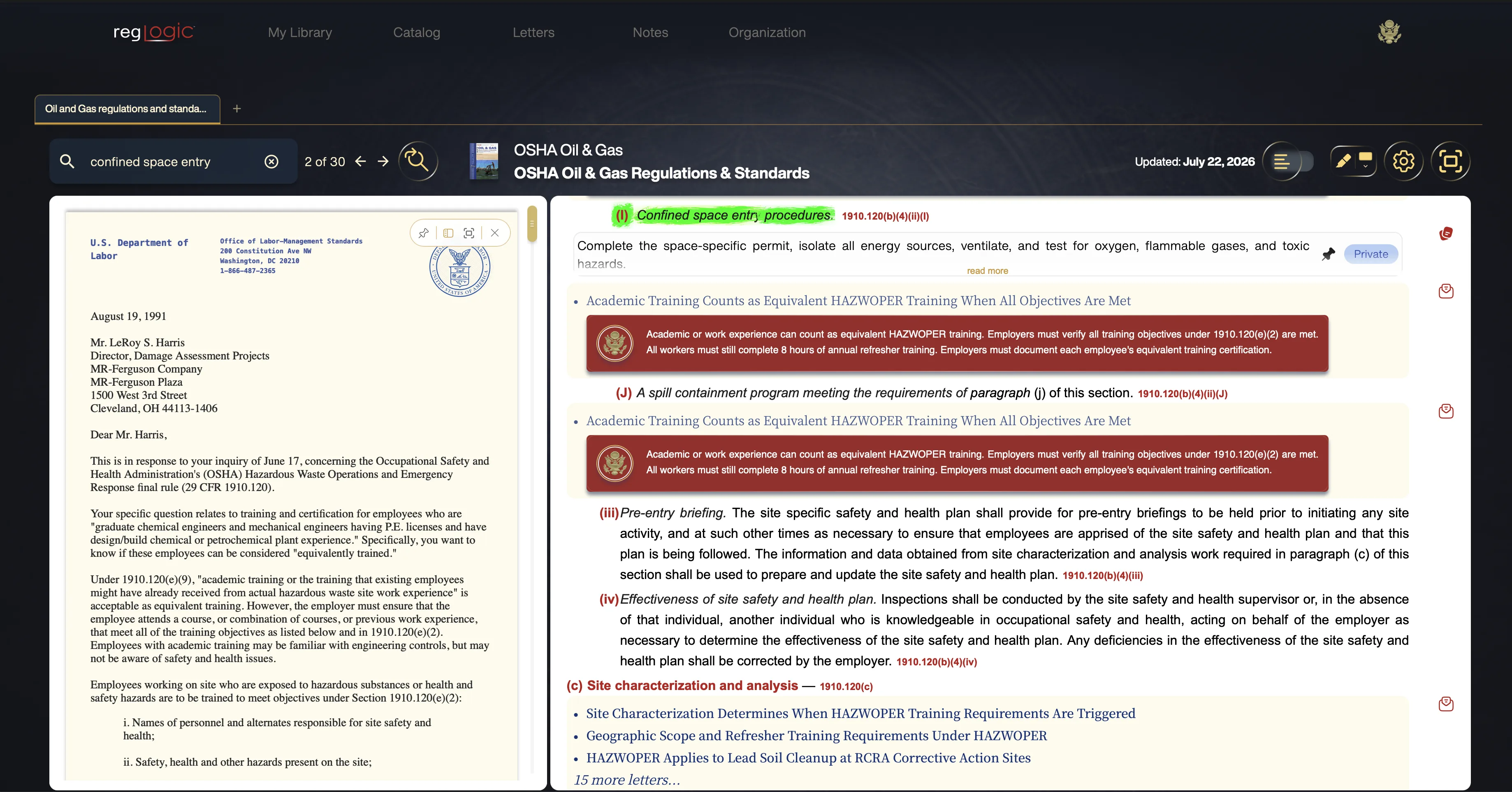Viewport: 1512px width, 792px height.
Task: Click '(iv) Effectiveness of site safety' paragraph label
Action: pyautogui.click(x=737, y=600)
